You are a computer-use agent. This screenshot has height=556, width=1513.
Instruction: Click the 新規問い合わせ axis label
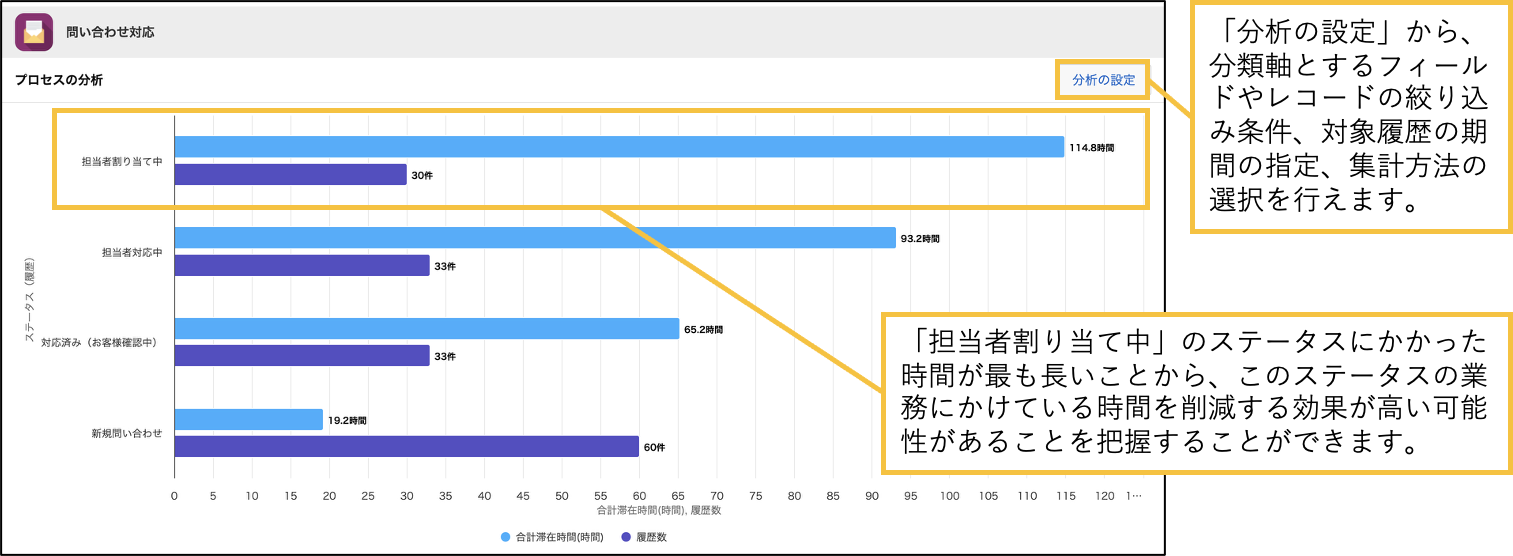pos(127,433)
